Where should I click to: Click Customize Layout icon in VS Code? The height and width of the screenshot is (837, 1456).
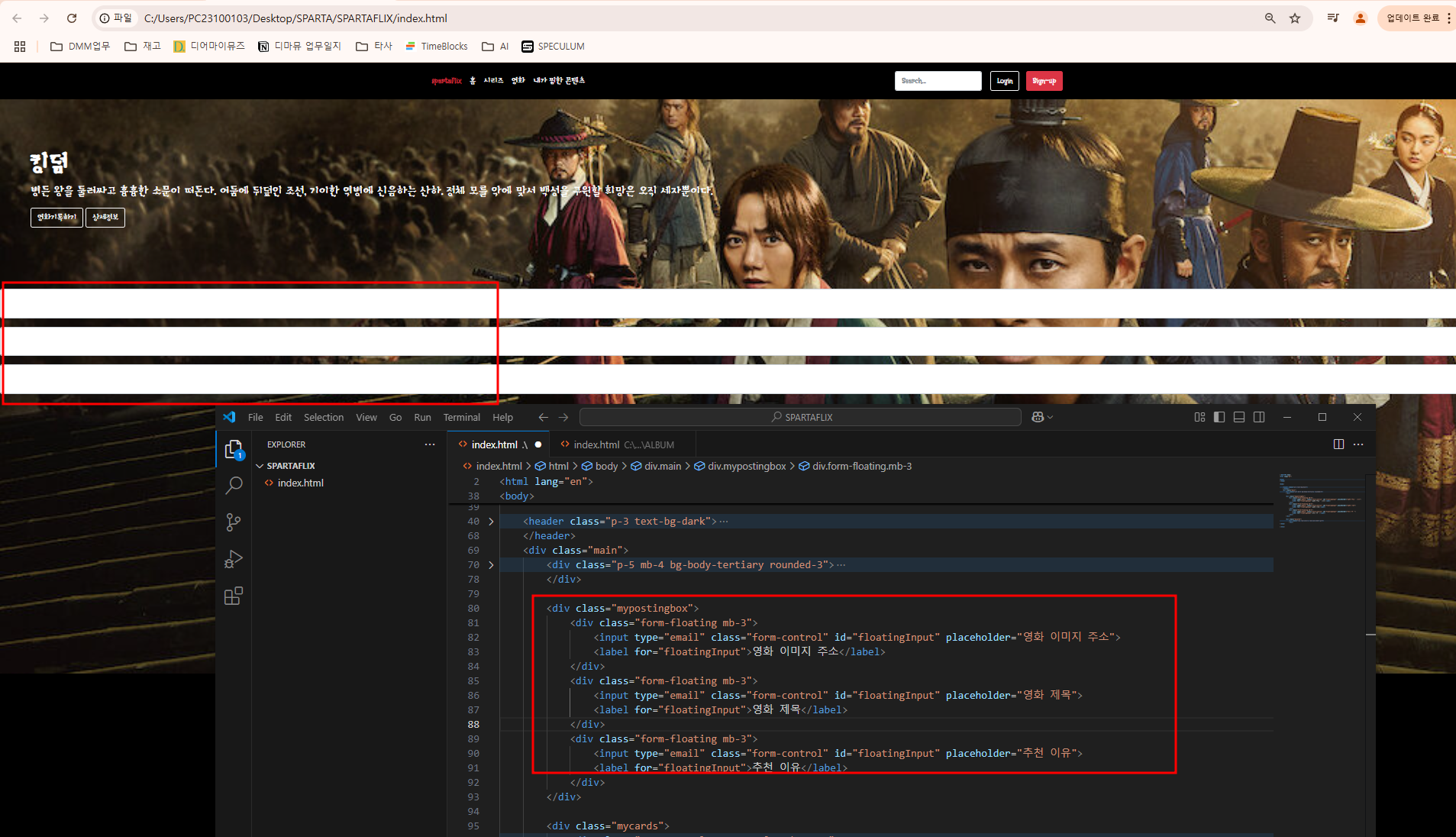(x=1199, y=417)
